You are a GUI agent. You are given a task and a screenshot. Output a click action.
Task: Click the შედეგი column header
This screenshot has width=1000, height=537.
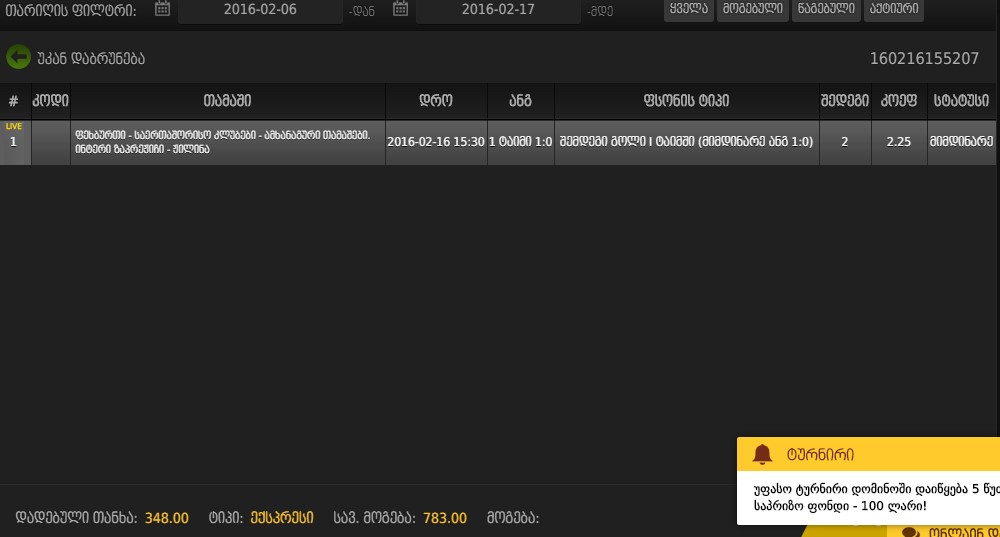coord(845,101)
